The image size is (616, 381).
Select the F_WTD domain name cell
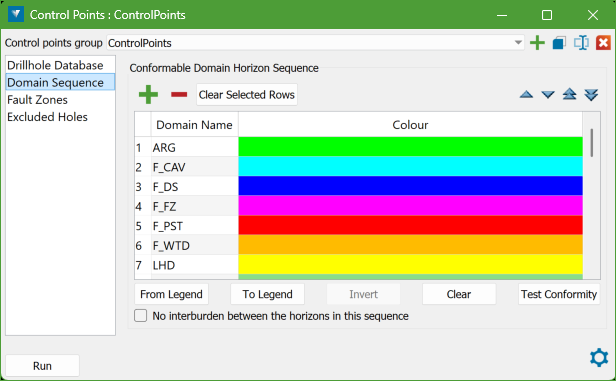[x=194, y=245]
